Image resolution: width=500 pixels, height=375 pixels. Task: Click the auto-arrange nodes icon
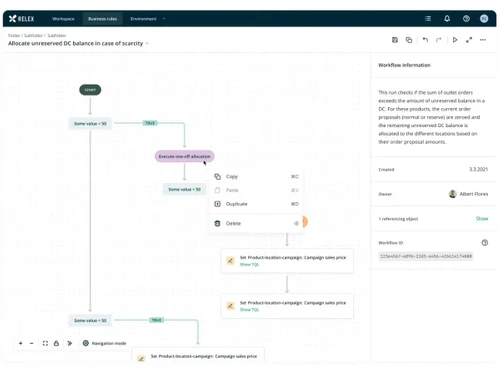coord(69,343)
